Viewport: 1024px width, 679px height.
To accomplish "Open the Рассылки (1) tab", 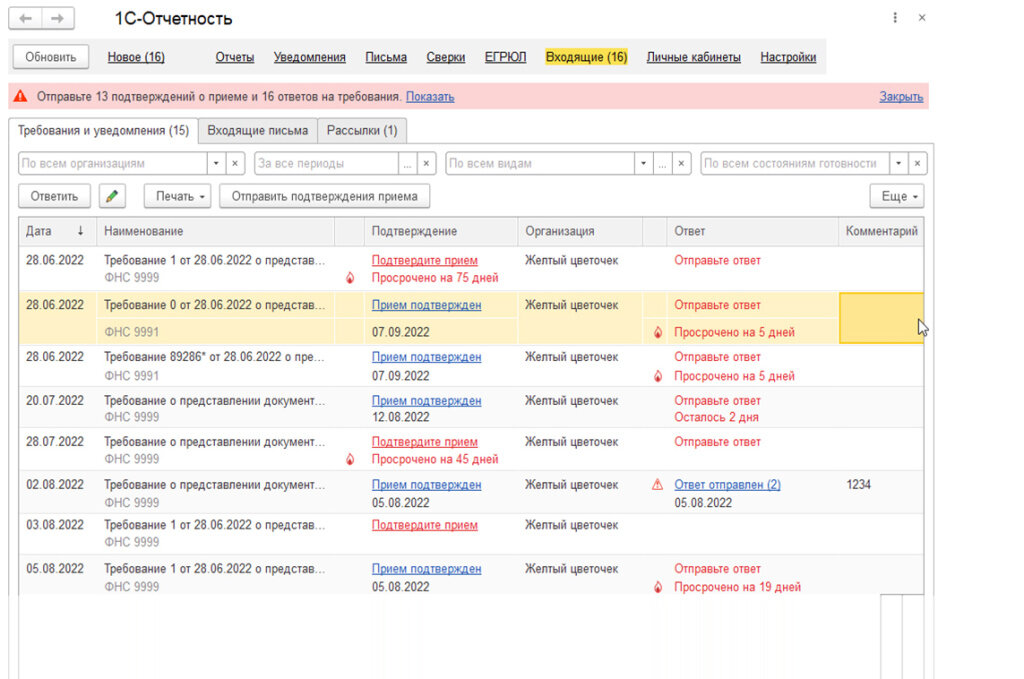I will 362,131.
